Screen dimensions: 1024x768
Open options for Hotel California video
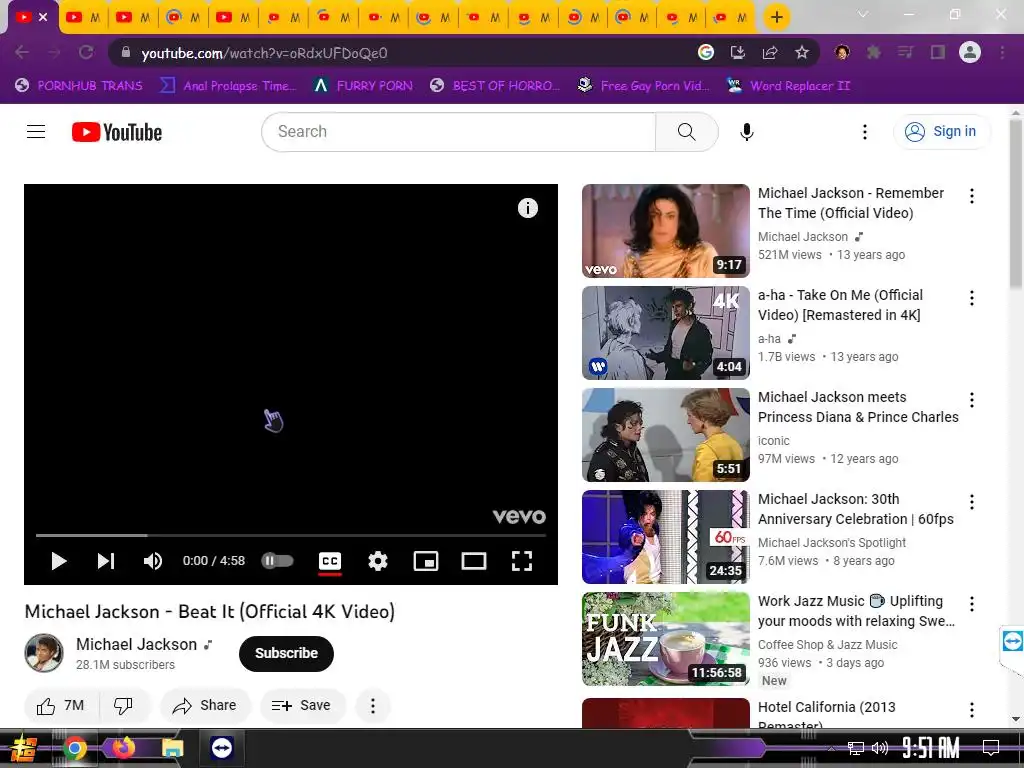click(x=972, y=710)
